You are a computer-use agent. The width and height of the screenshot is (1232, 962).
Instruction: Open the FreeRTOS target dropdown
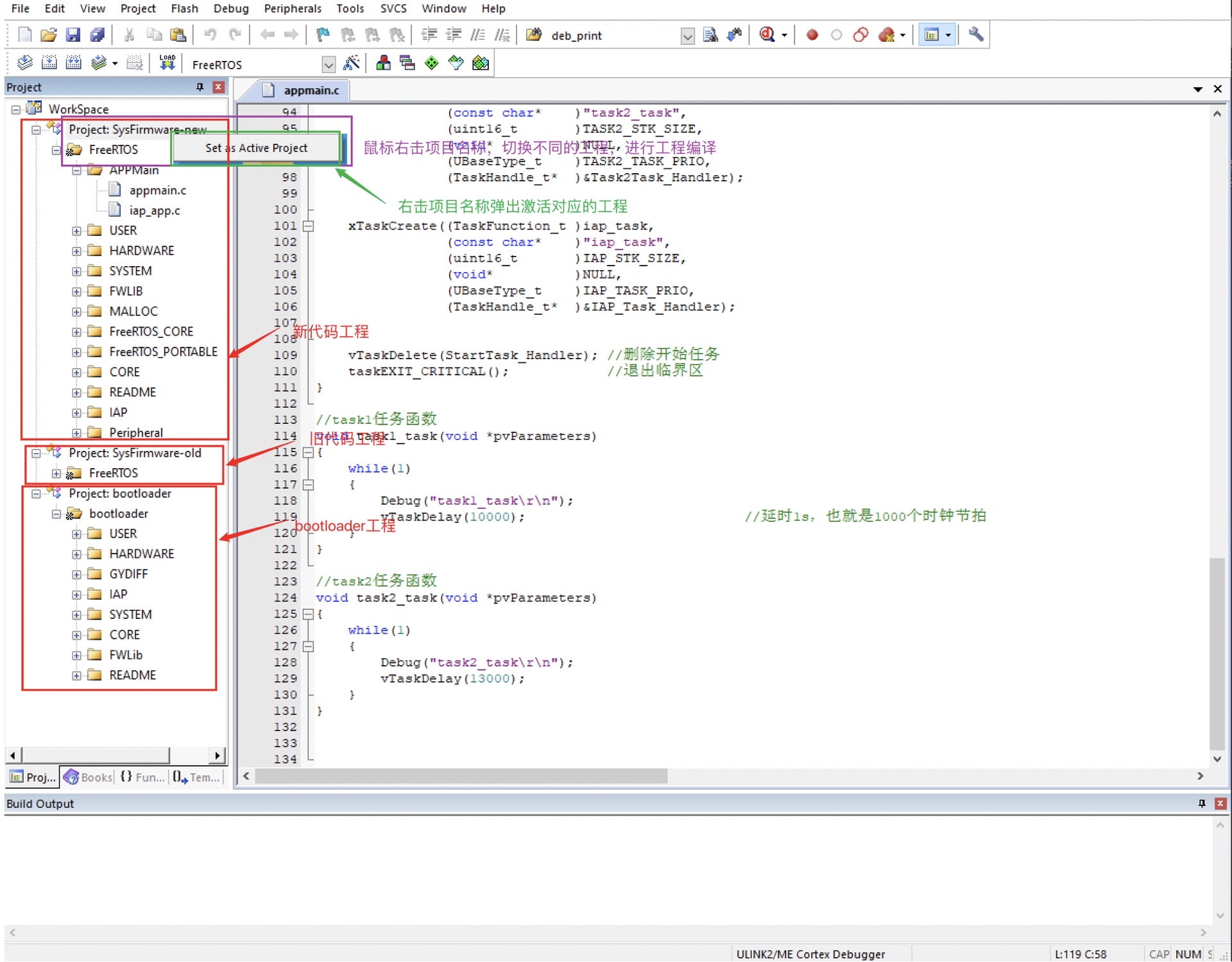click(329, 64)
